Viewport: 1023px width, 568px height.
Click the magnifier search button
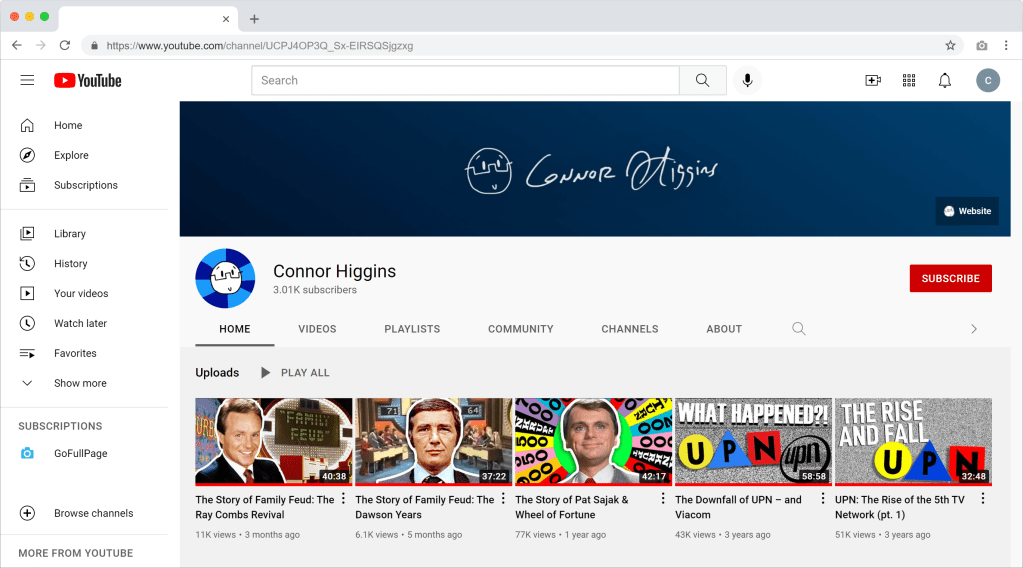coord(702,80)
